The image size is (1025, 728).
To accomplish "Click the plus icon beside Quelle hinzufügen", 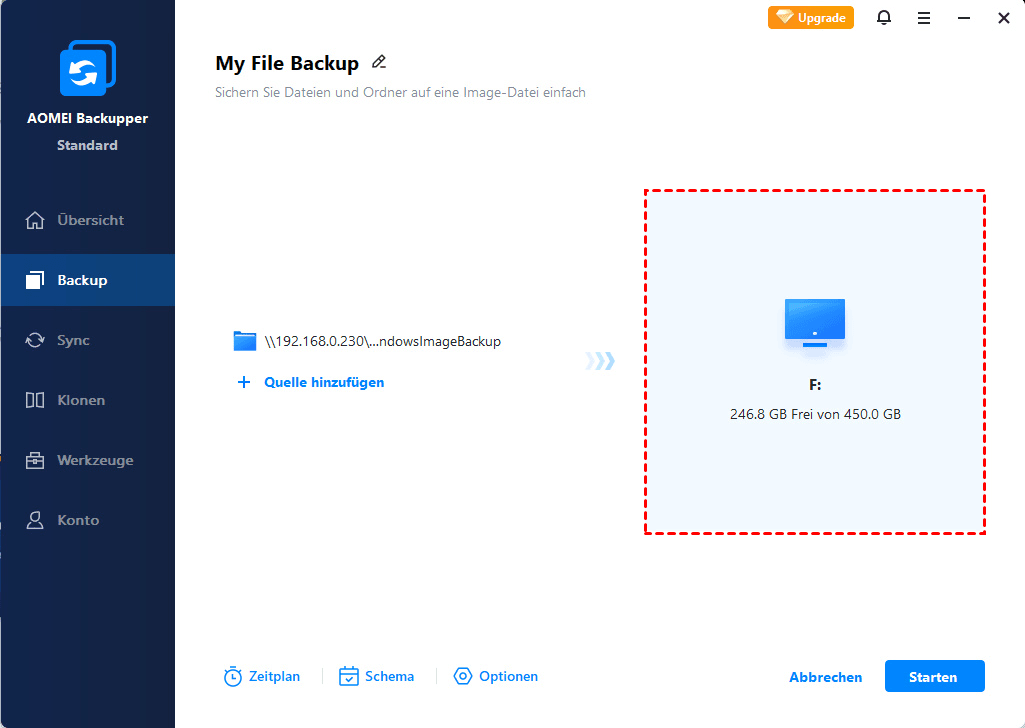I will coord(244,382).
